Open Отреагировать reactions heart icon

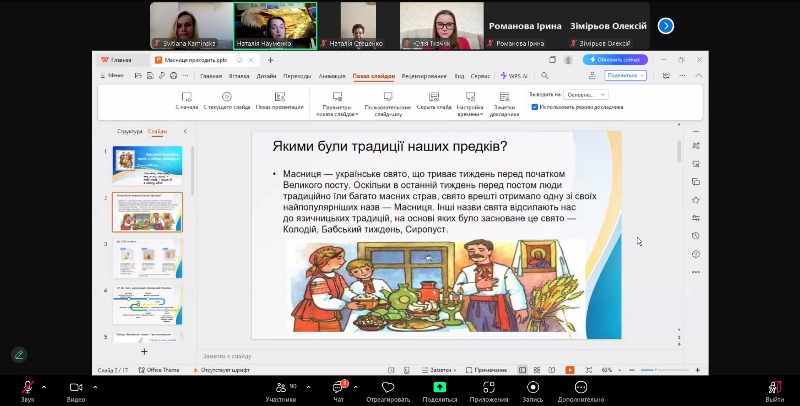pyautogui.click(x=388, y=387)
